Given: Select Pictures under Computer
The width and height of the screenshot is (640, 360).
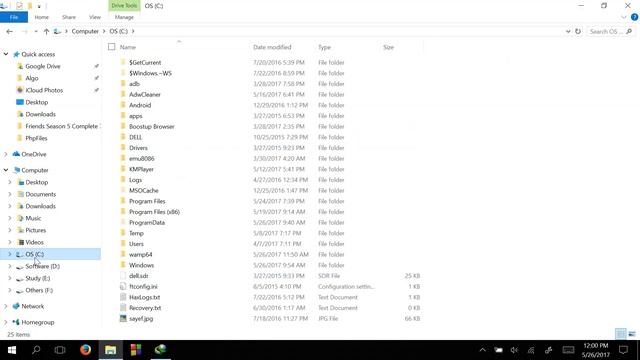Looking at the screenshot, I should tap(36, 230).
